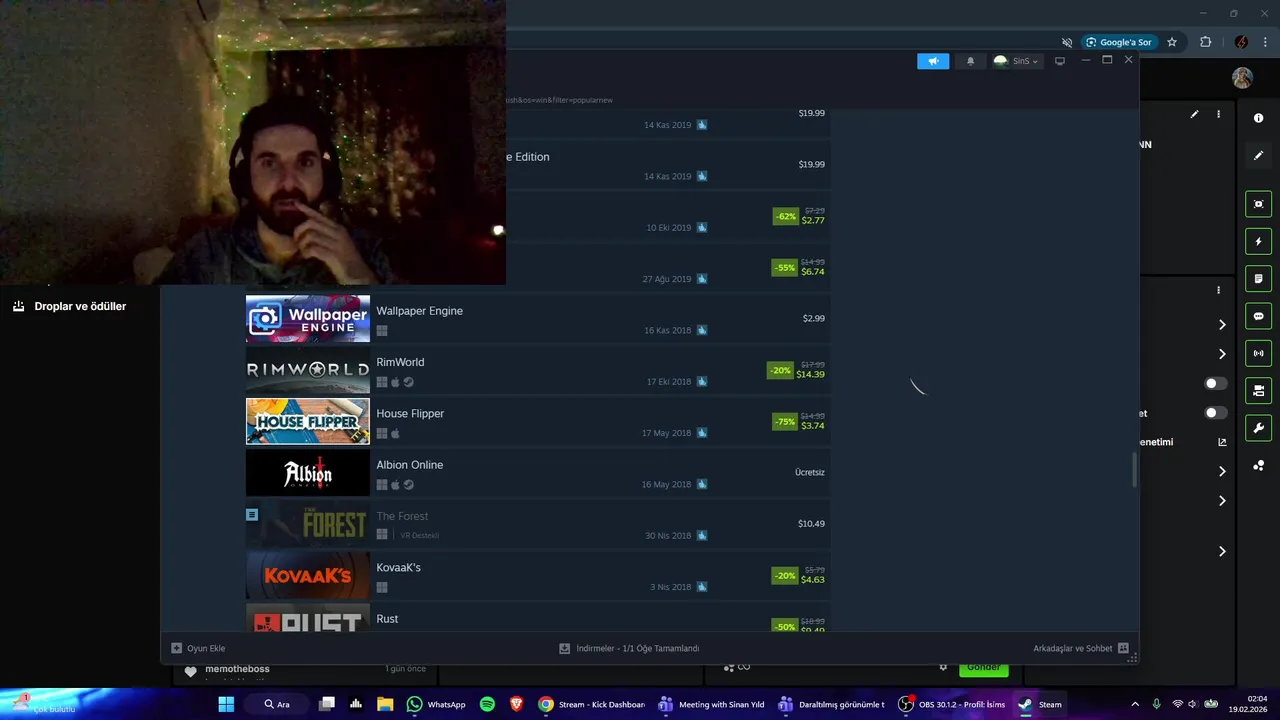Click the Apple platform icon on House Flipper row

(395, 433)
